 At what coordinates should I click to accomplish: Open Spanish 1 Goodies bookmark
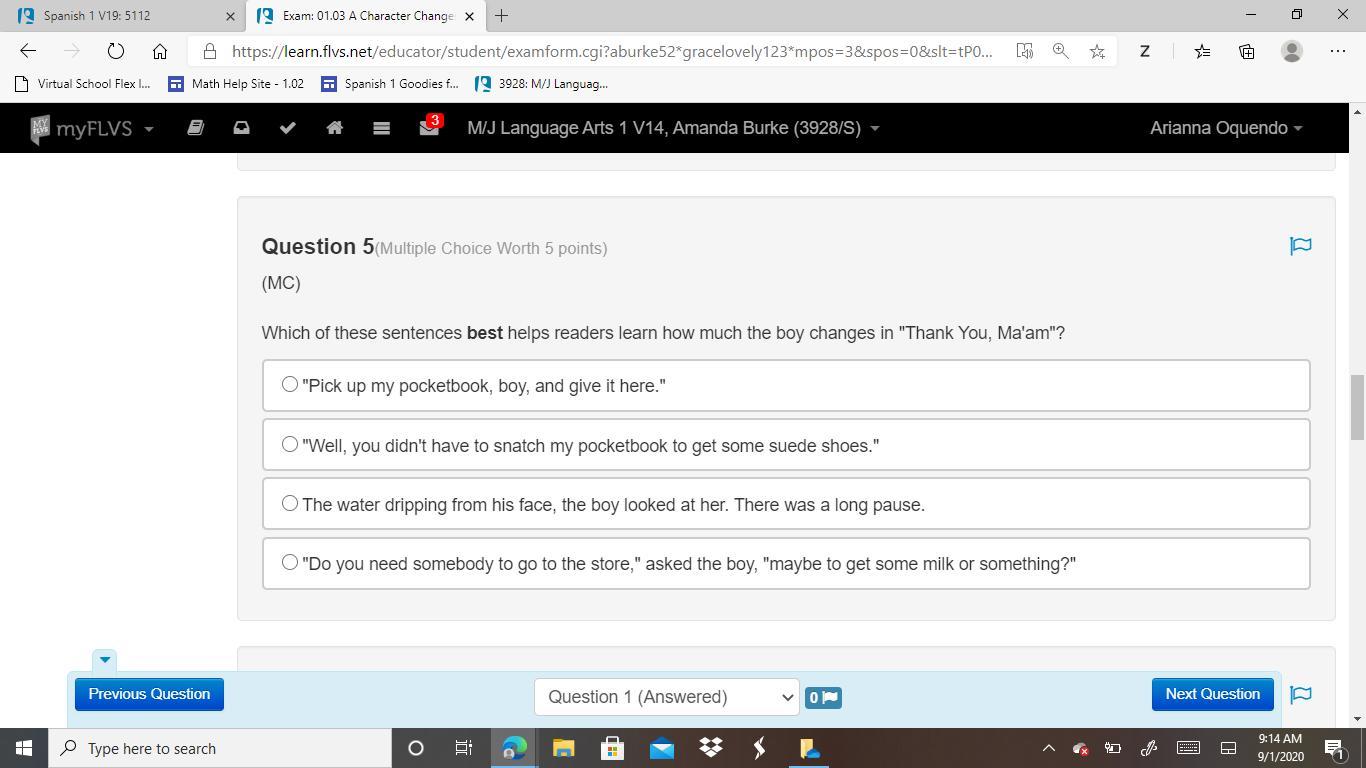click(x=390, y=84)
